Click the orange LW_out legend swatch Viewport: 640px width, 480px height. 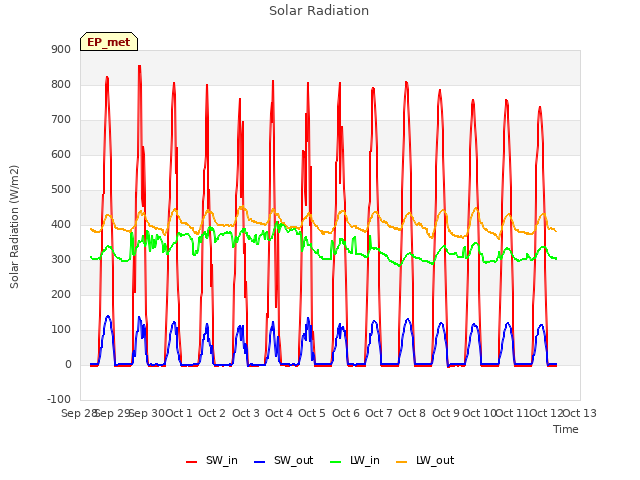(x=402, y=462)
